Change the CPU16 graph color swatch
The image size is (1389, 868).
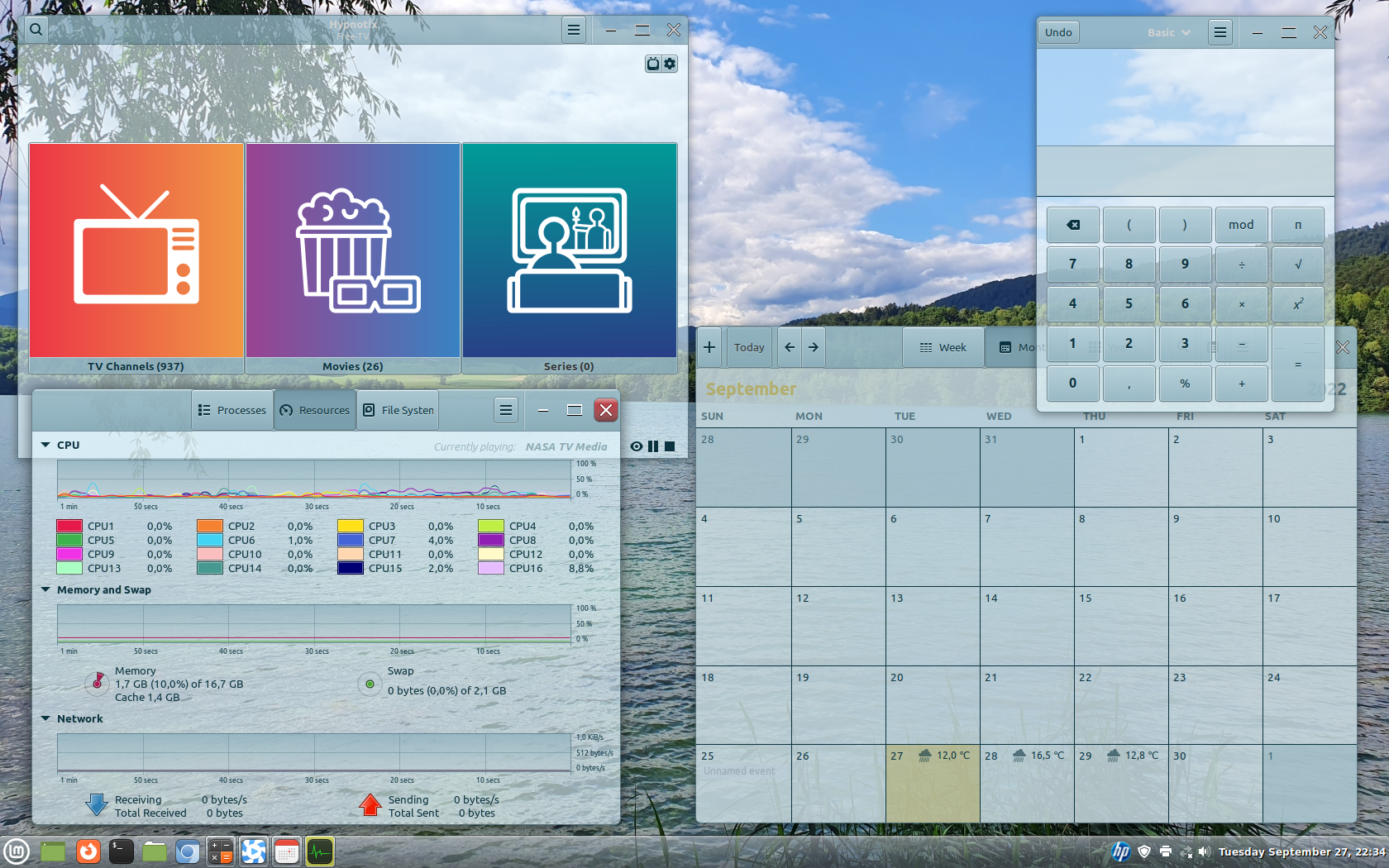coord(491,568)
